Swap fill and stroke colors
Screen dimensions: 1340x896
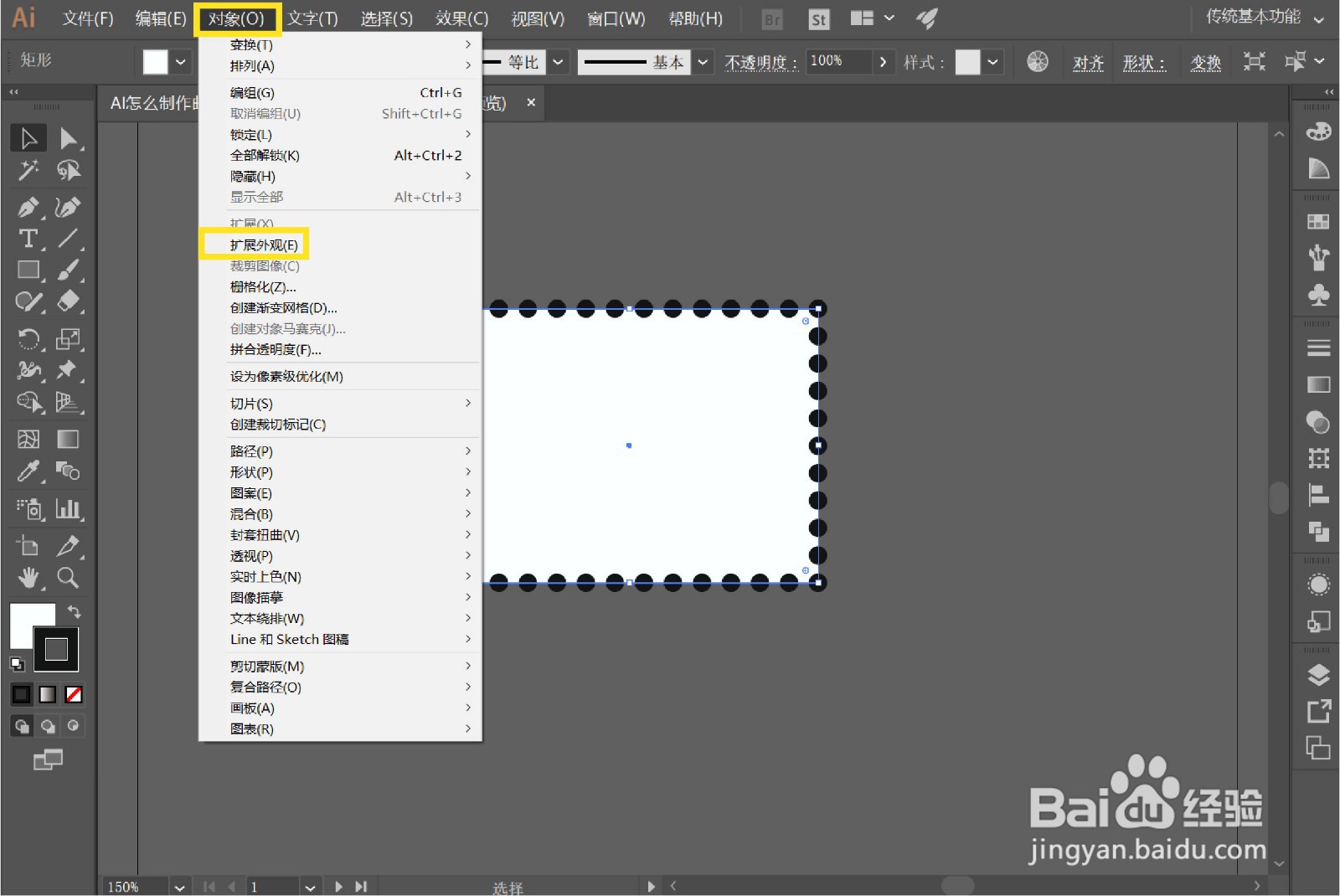[74, 611]
